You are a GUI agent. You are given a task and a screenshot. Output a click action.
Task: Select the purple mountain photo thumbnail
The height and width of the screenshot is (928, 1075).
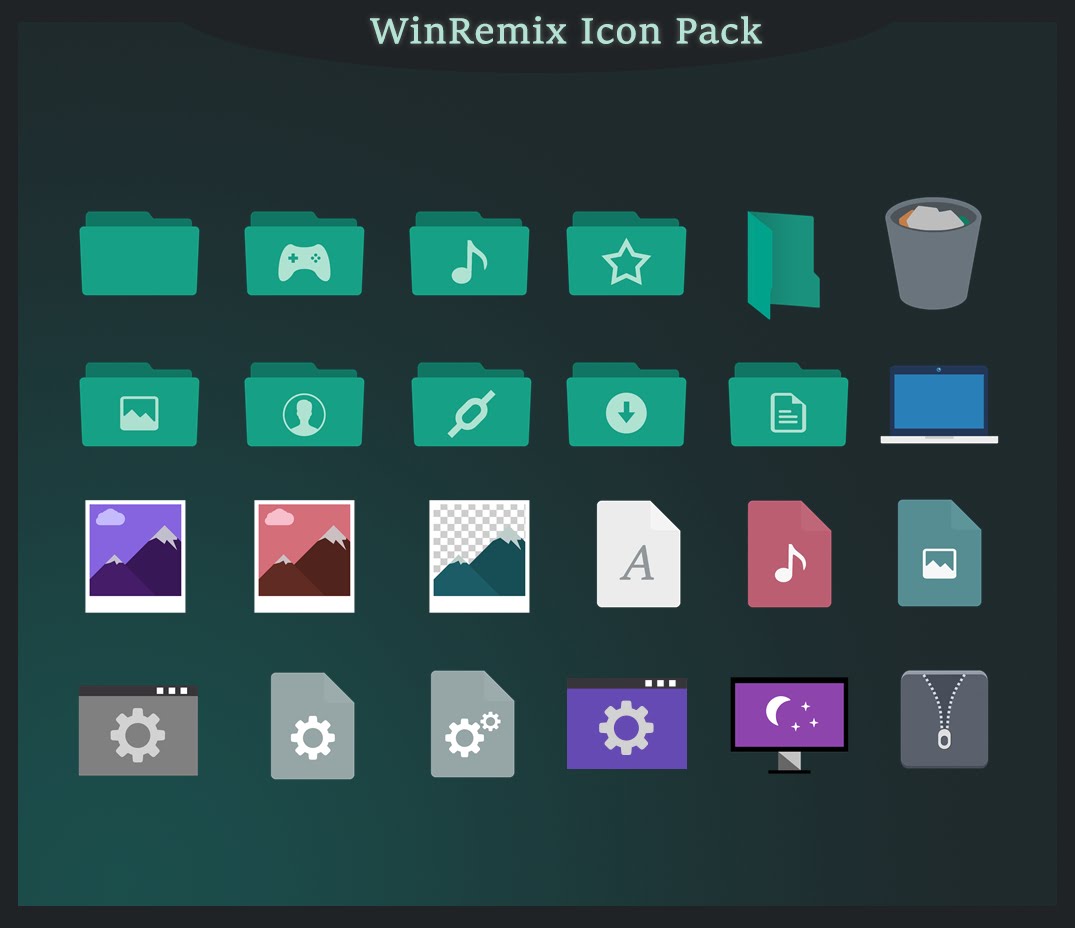coord(135,554)
